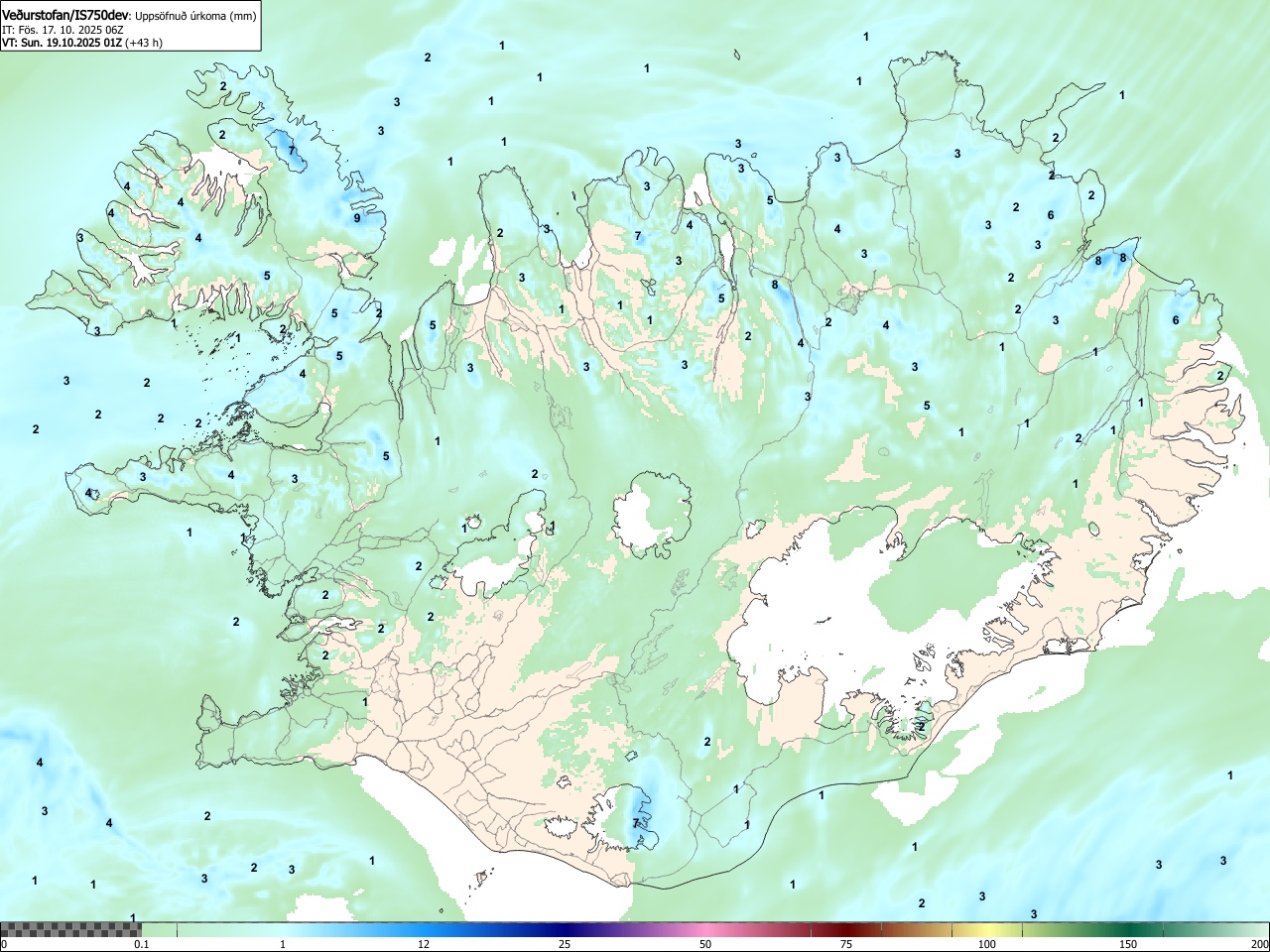Screen dimensions: 1270x952
Task: Click the 100 label on the color scale
Action: [x=987, y=944]
